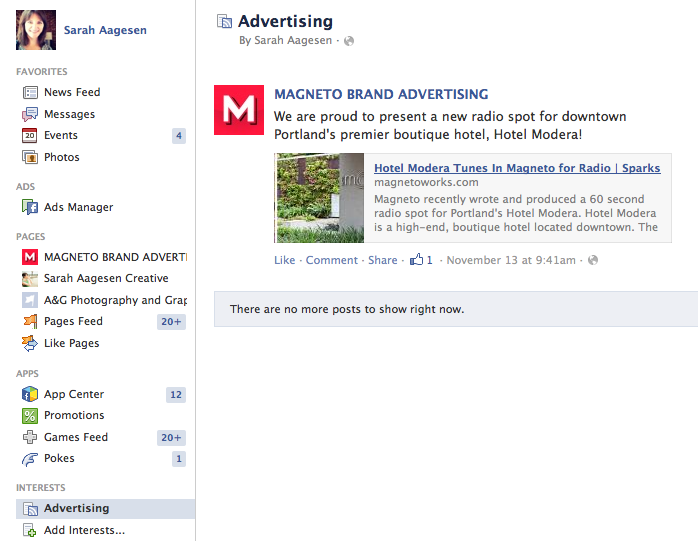
Task: Click the Messages speech bubble icon
Action: (30, 114)
